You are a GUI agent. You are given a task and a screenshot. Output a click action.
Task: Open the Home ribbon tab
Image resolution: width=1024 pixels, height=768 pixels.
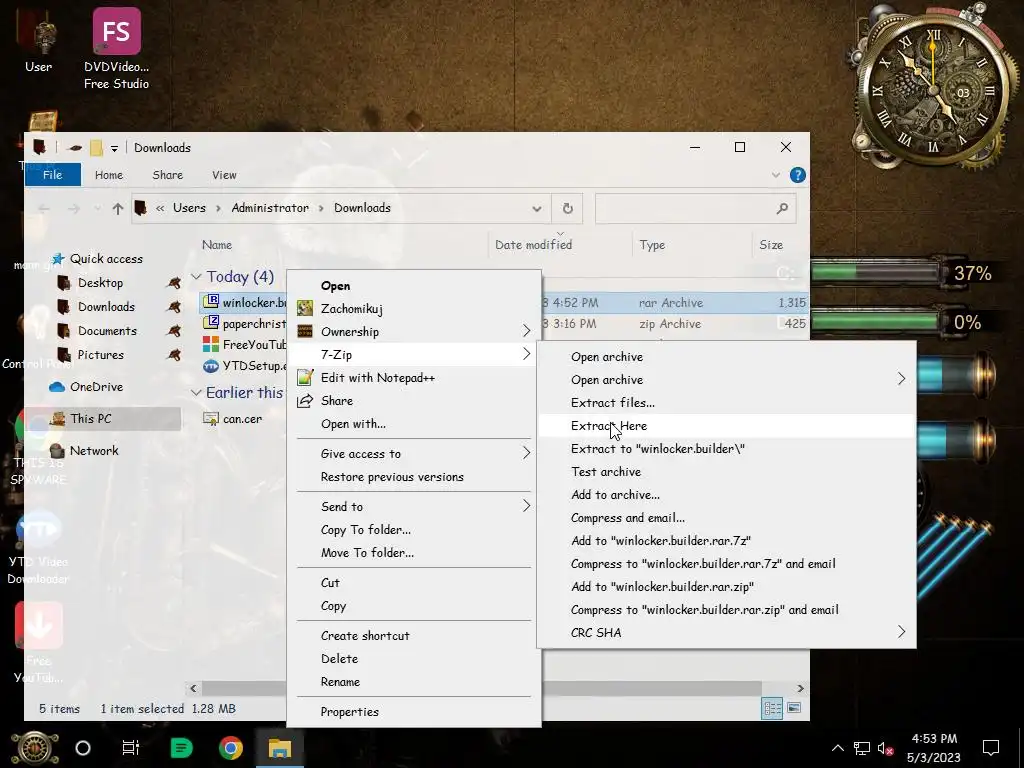pyautogui.click(x=108, y=175)
